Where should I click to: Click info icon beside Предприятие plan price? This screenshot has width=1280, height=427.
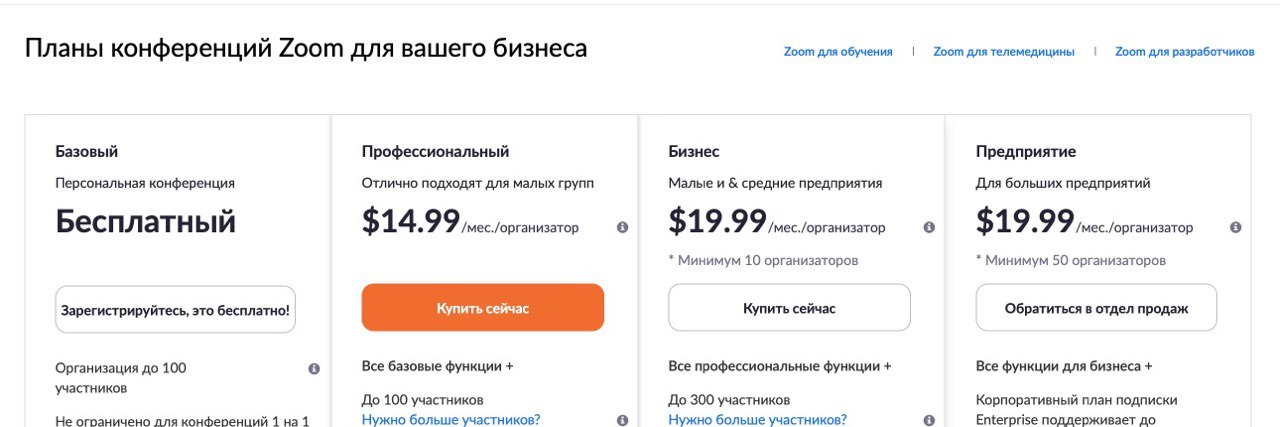point(1236,228)
